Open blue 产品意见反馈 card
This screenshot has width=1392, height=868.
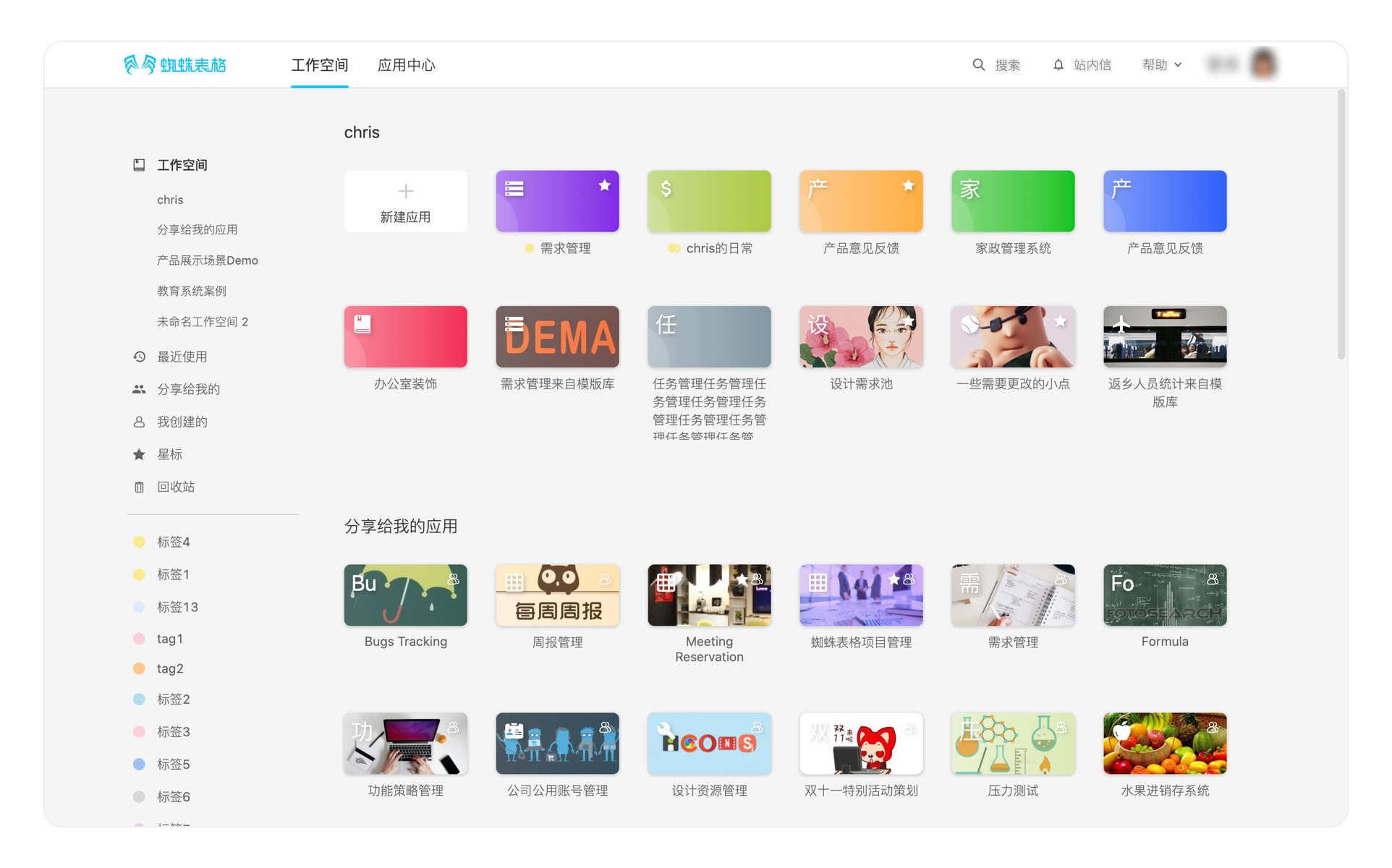1165,201
